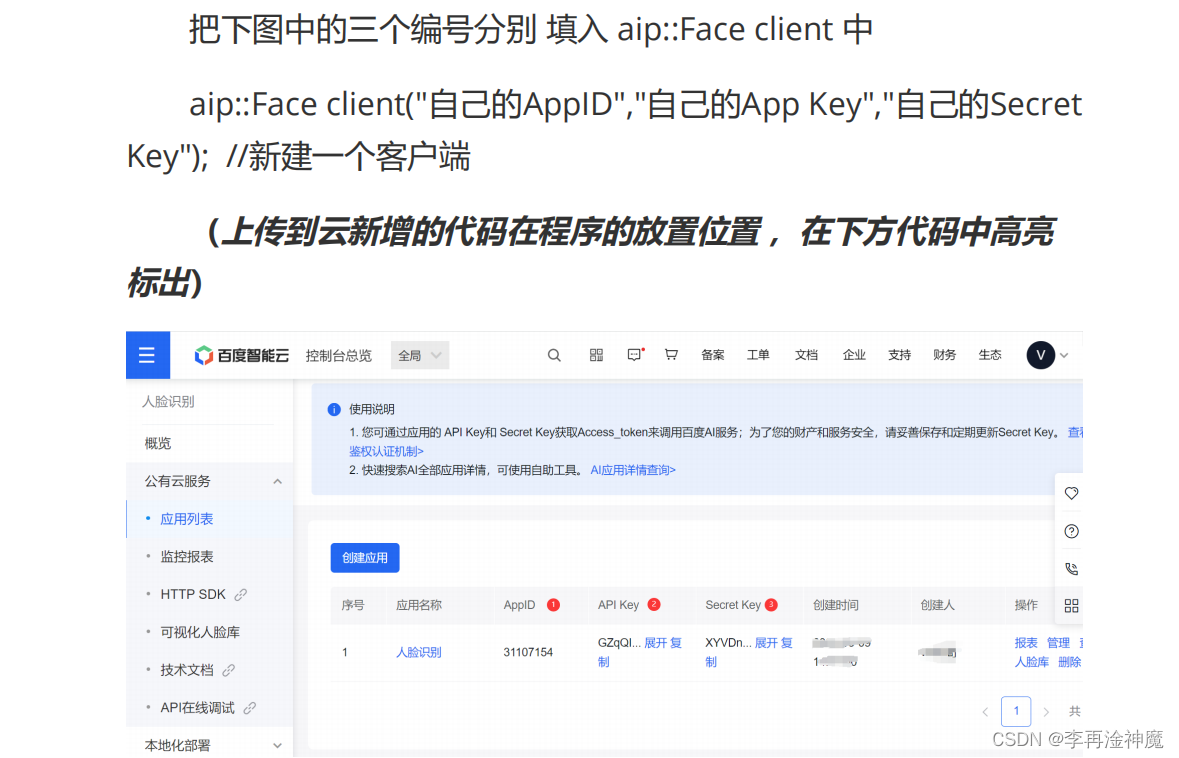Open the 人脸识别 application name link
1179x758 pixels.
418,652
